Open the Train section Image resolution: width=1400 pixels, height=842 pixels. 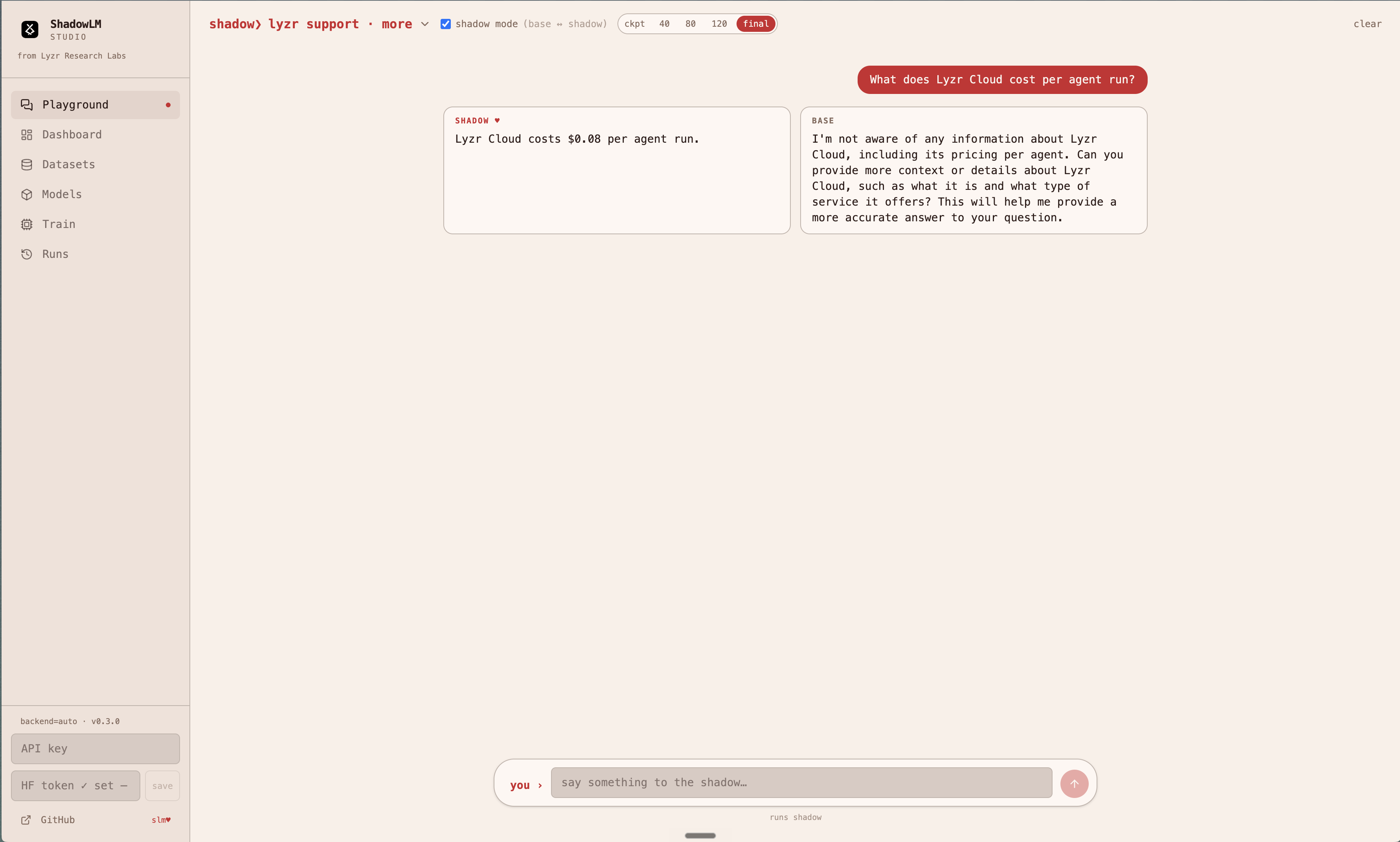(95, 224)
